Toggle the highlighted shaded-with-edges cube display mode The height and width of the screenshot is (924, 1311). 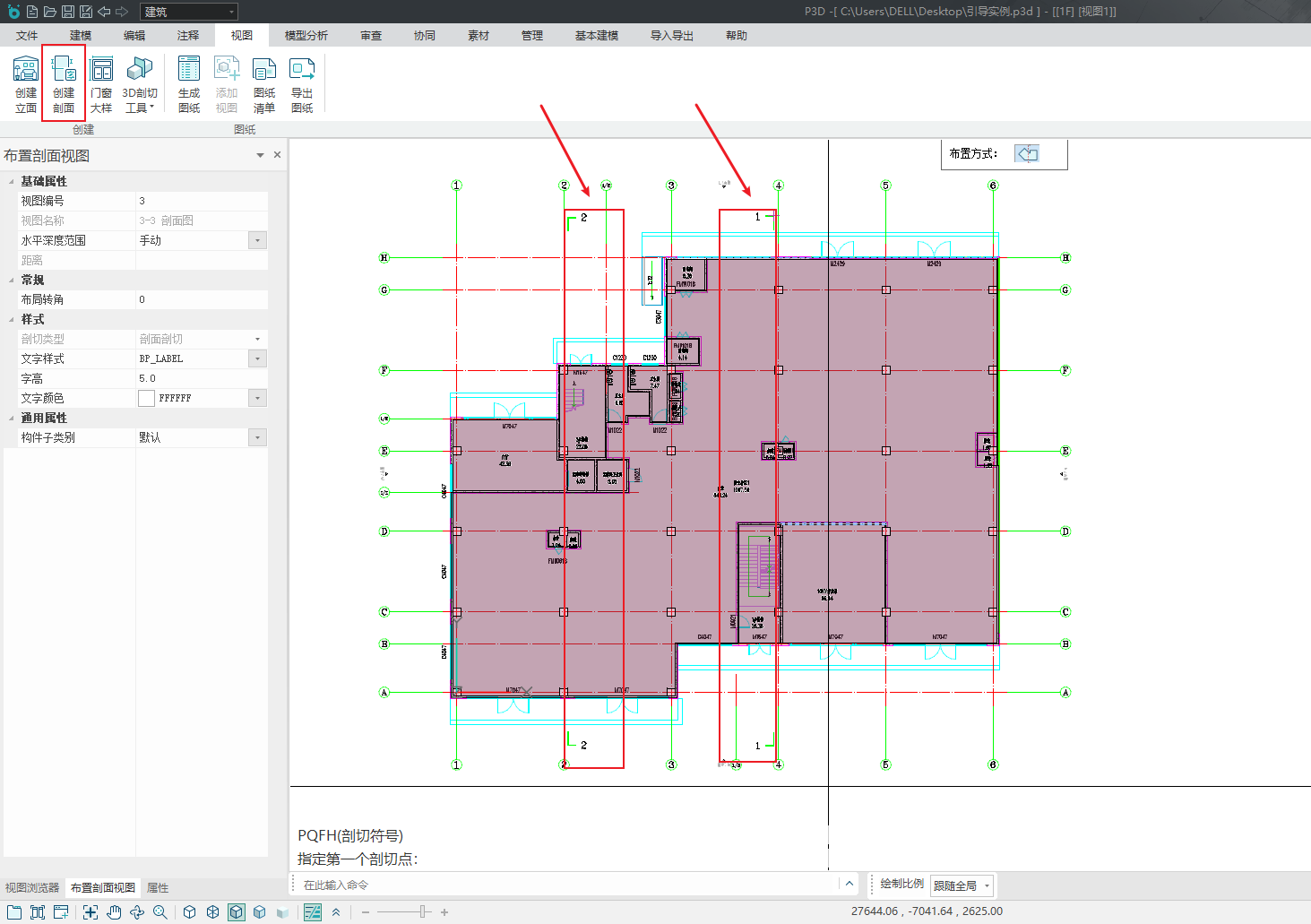[236, 912]
